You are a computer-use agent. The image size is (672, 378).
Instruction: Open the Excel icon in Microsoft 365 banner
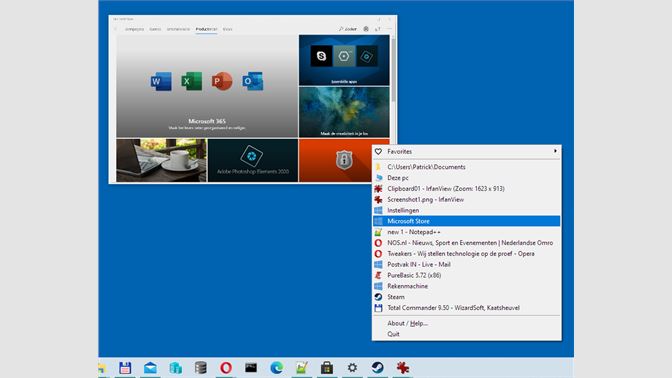pyautogui.click(x=192, y=81)
